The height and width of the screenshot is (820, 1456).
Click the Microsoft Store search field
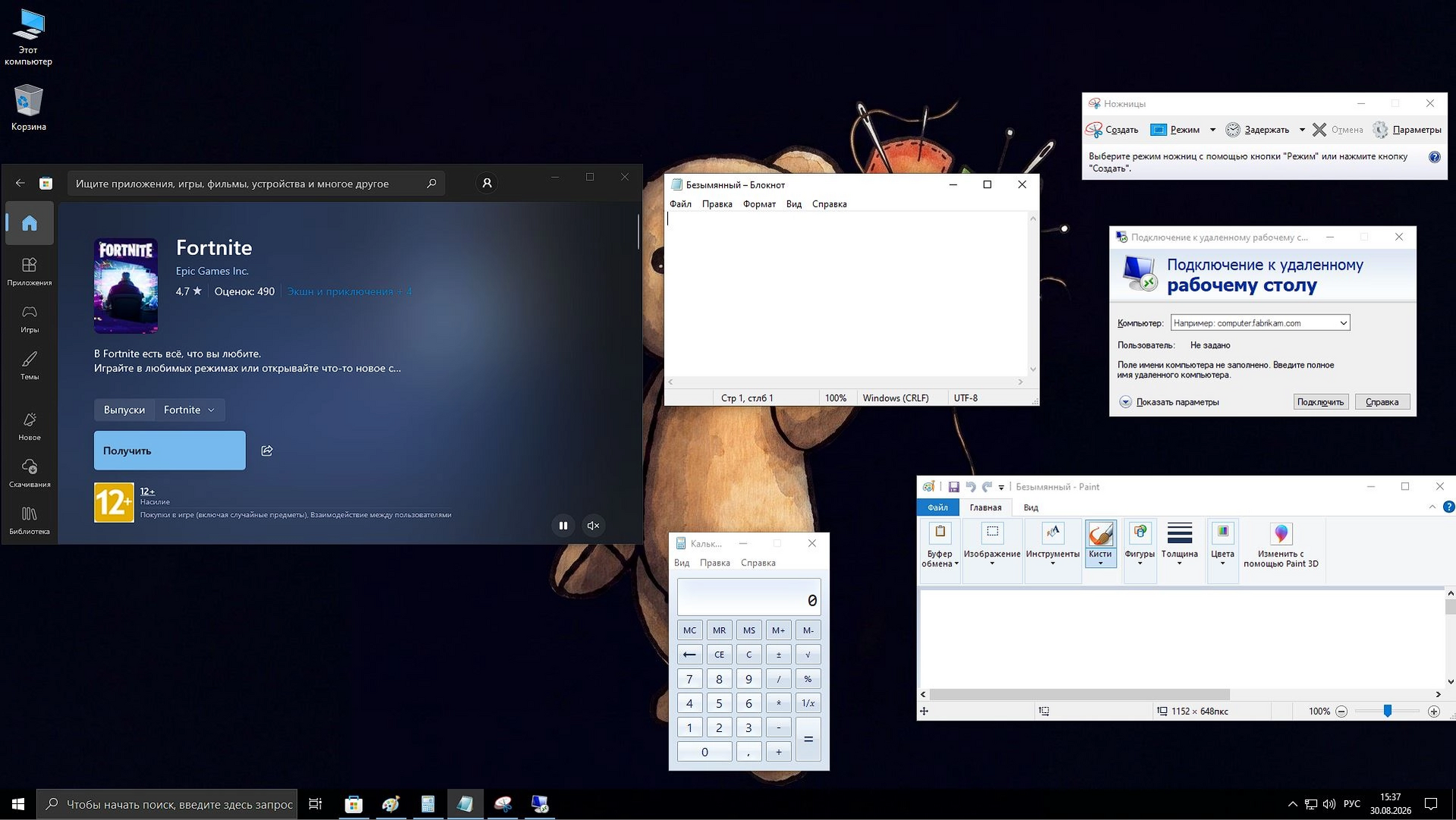[256, 184]
